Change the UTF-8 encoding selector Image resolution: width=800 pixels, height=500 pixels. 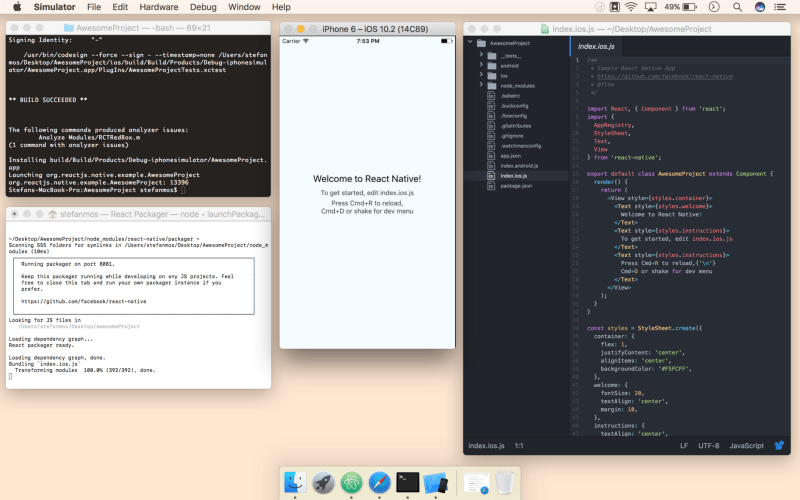[x=709, y=445]
